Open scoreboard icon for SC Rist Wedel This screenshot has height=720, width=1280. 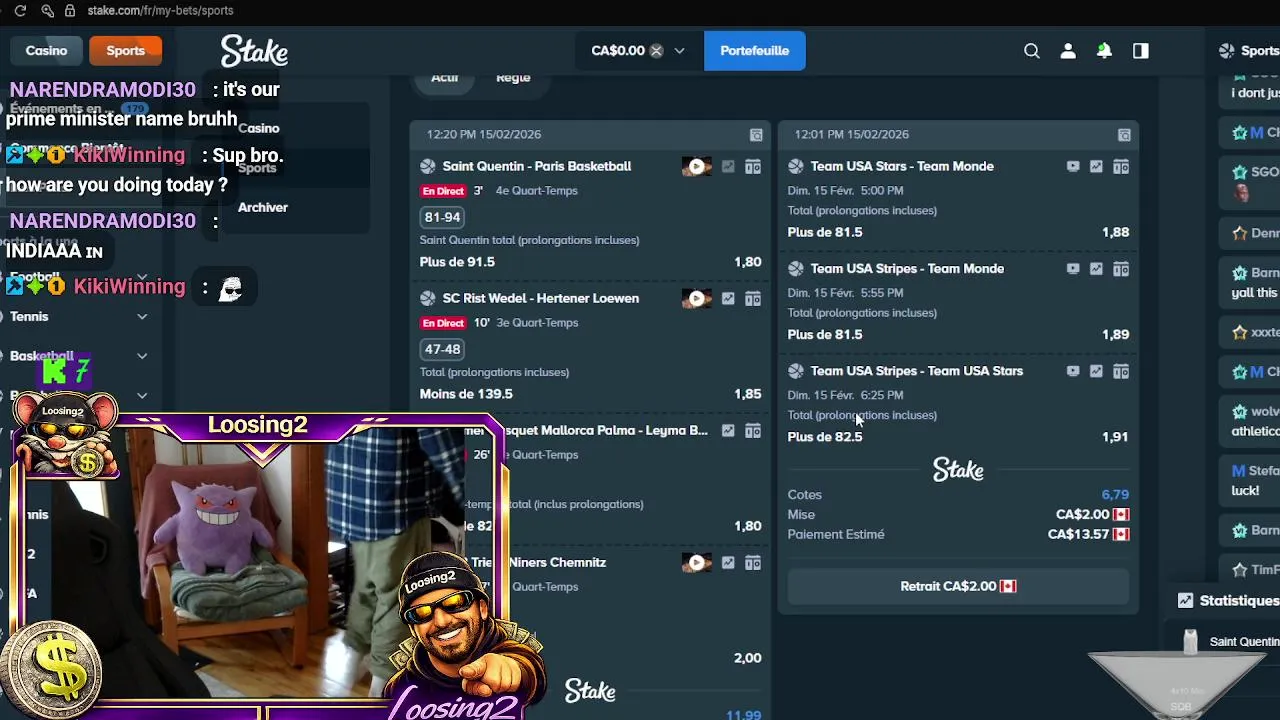coord(753,299)
